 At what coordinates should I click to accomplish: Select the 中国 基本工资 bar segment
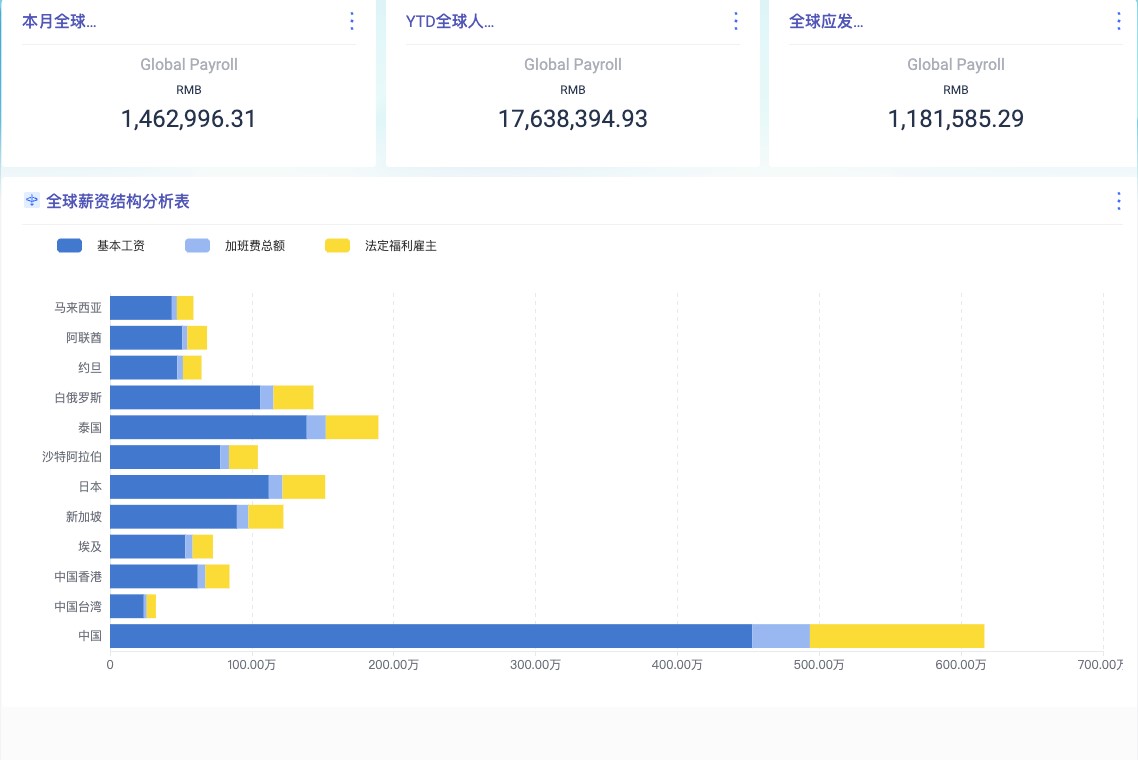tap(430, 636)
